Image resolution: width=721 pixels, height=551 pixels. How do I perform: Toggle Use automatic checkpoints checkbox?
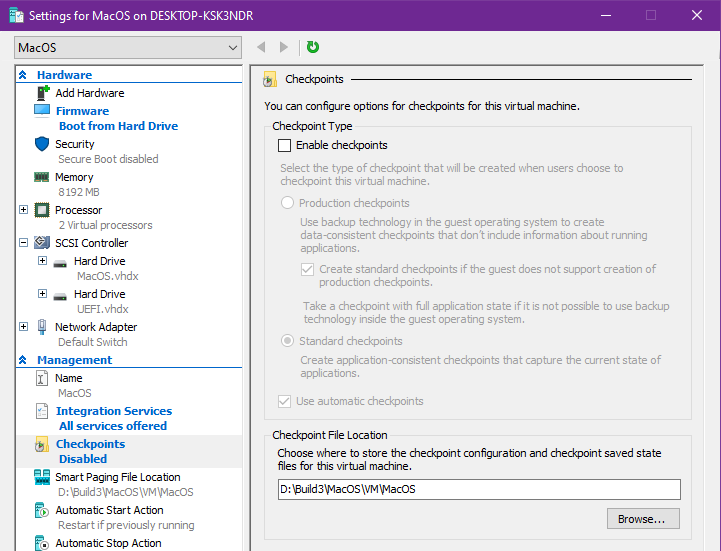[285, 401]
